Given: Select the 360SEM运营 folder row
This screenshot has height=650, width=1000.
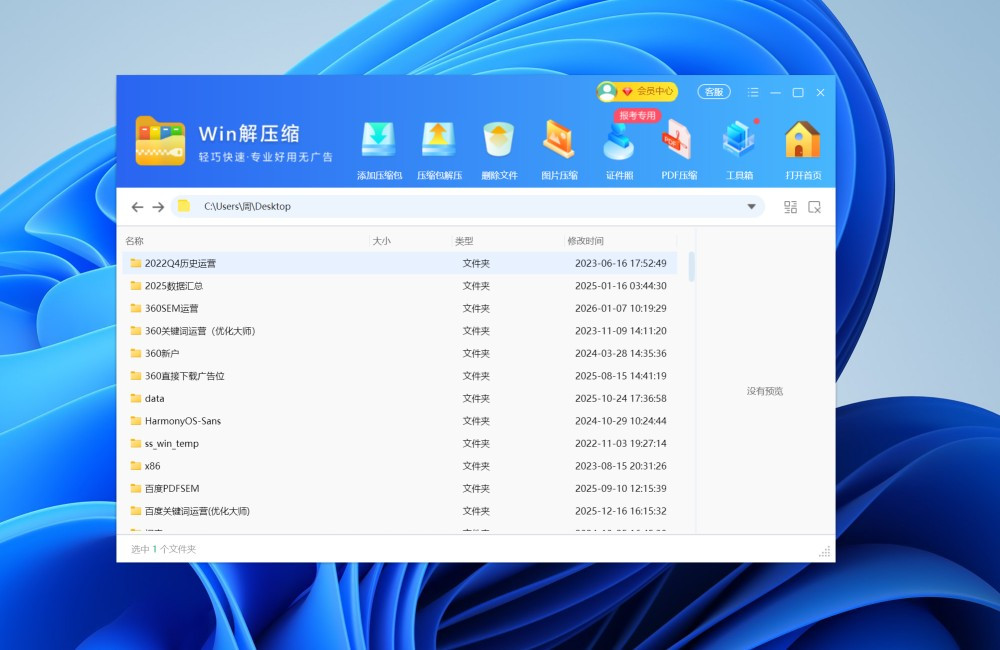Looking at the screenshot, I should tap(172, 308).
